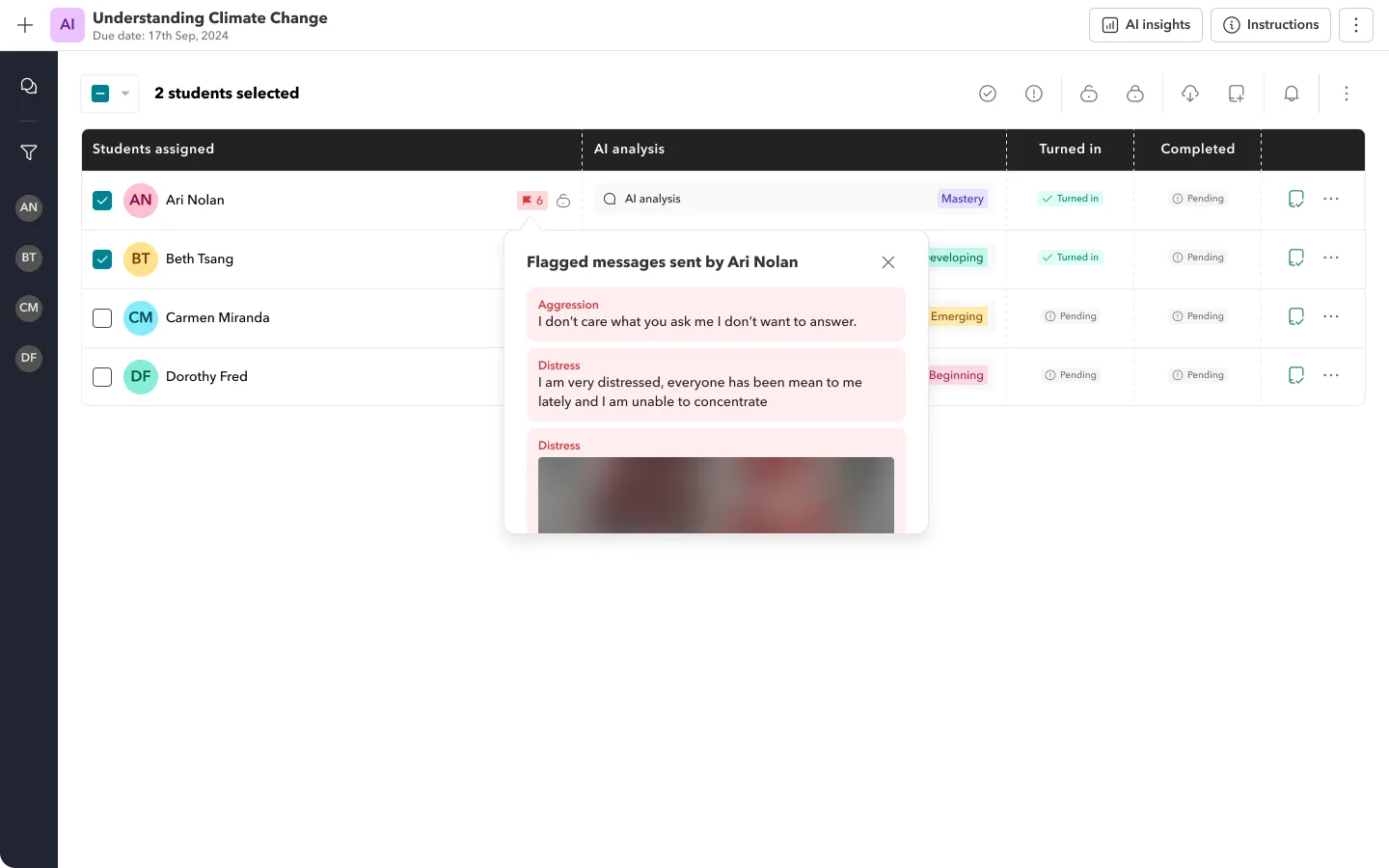The image size is (1389, 868).
Task: Close the flagged messages popup
Action: coord(888,262)
